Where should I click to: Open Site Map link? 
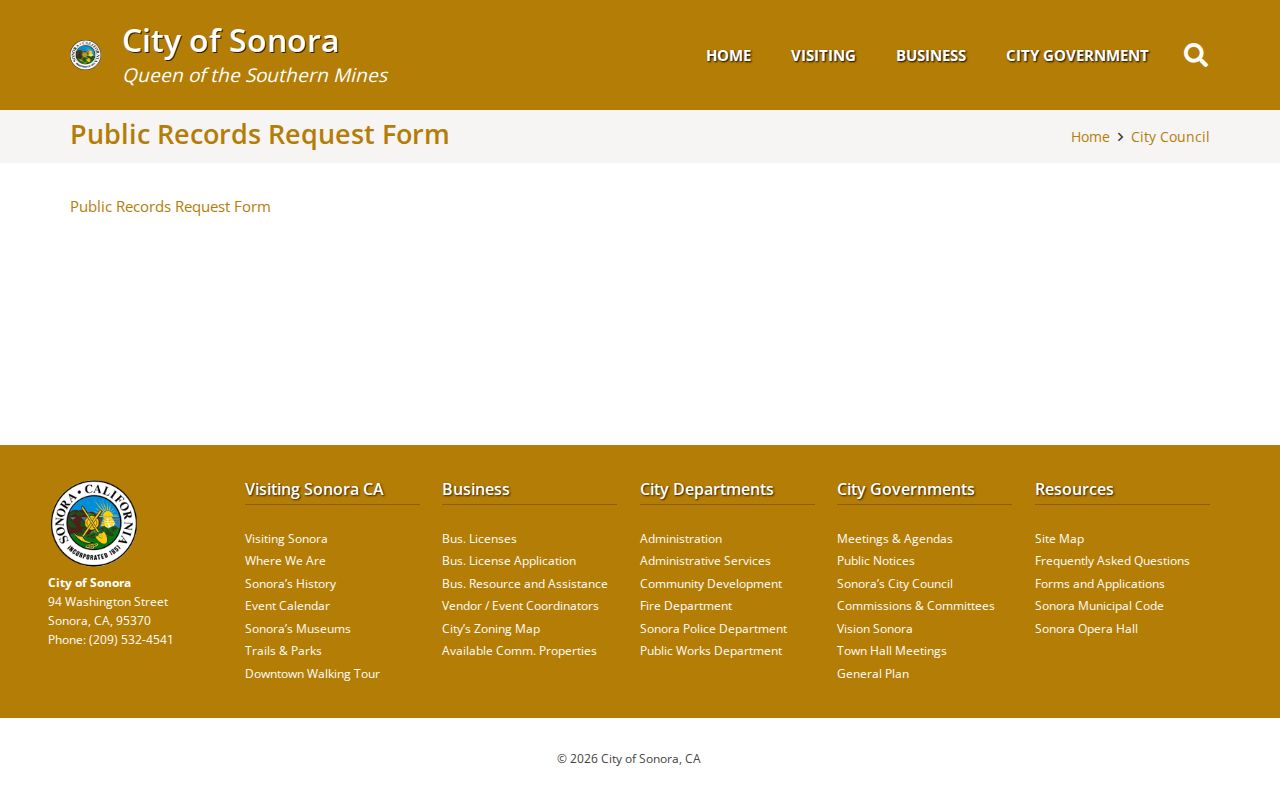click(1059, 539)
